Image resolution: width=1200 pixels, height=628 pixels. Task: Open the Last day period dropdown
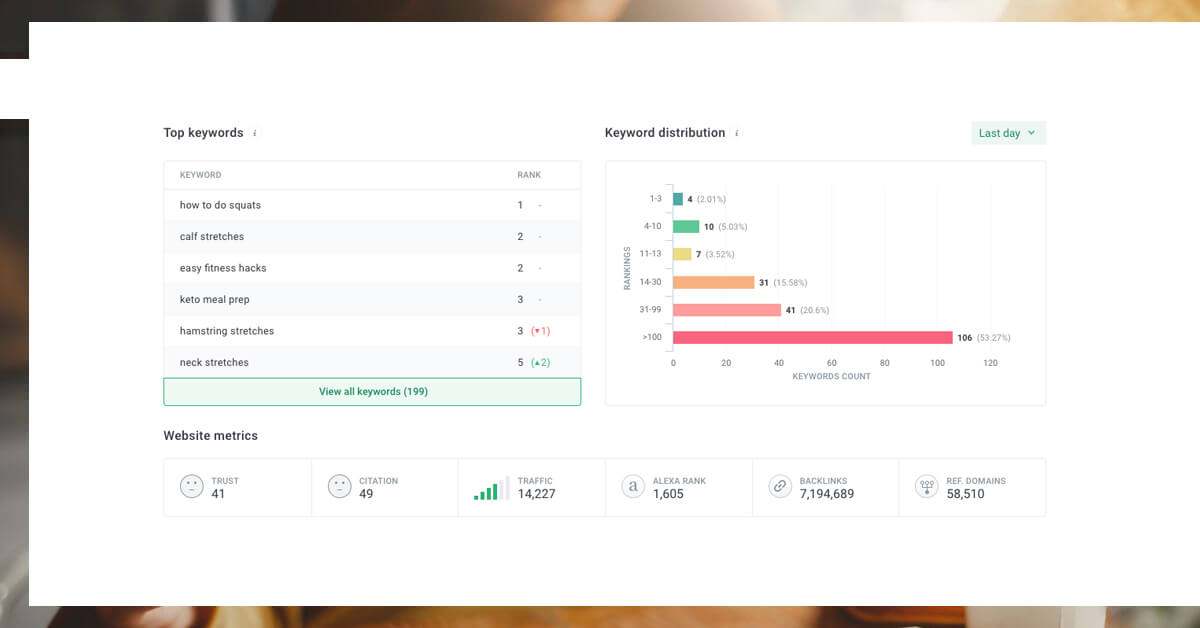pos(1008,133)
